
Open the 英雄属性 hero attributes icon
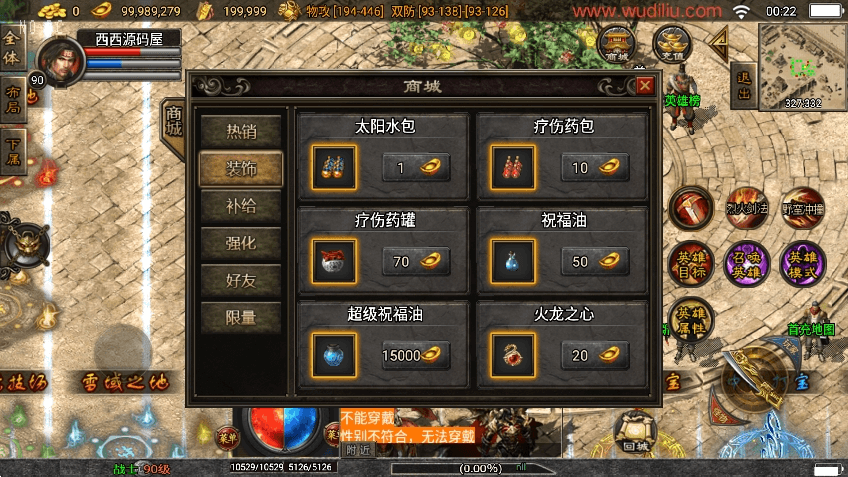[691, 320]
